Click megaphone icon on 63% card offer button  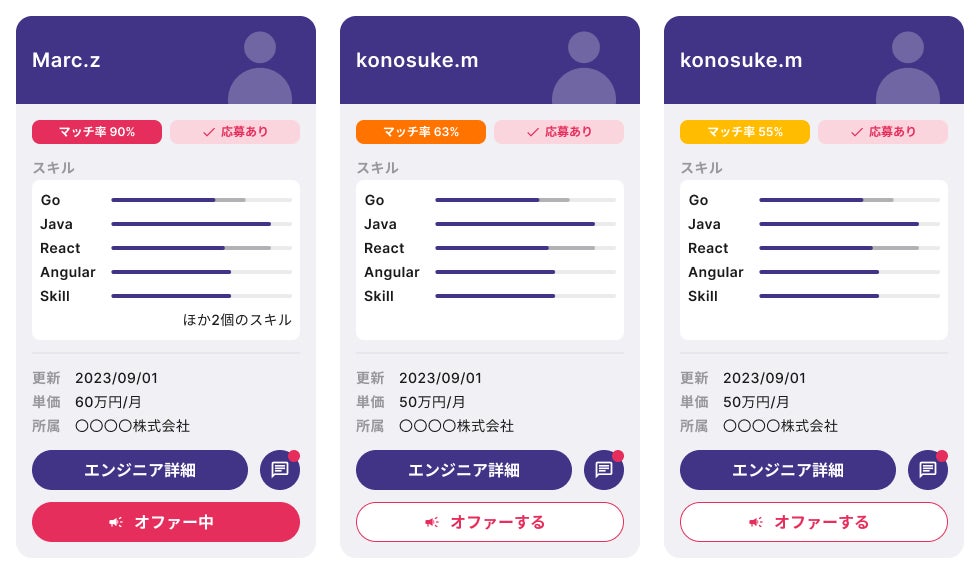pos(432,522)
